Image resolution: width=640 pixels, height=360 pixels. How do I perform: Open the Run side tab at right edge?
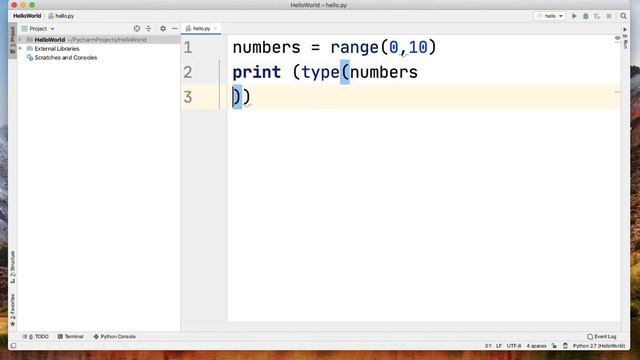tap(625, 38)
